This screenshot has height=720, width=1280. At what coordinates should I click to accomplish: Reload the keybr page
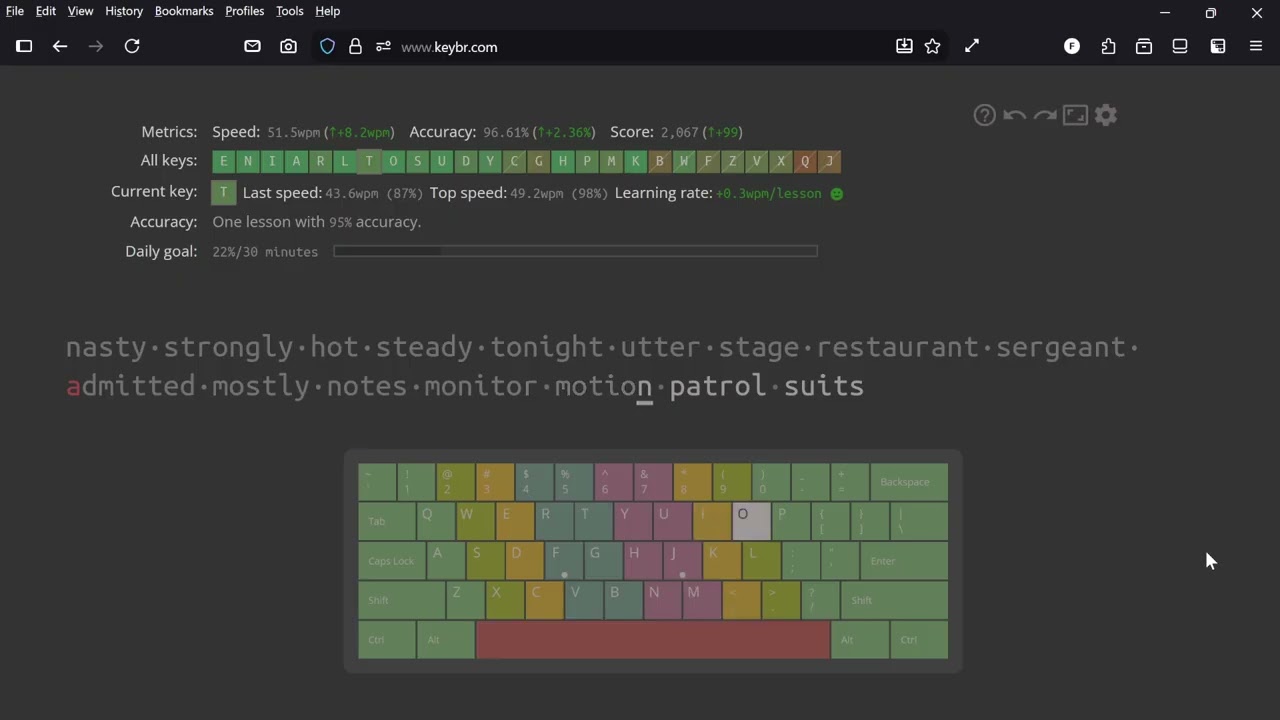(132, 46)
